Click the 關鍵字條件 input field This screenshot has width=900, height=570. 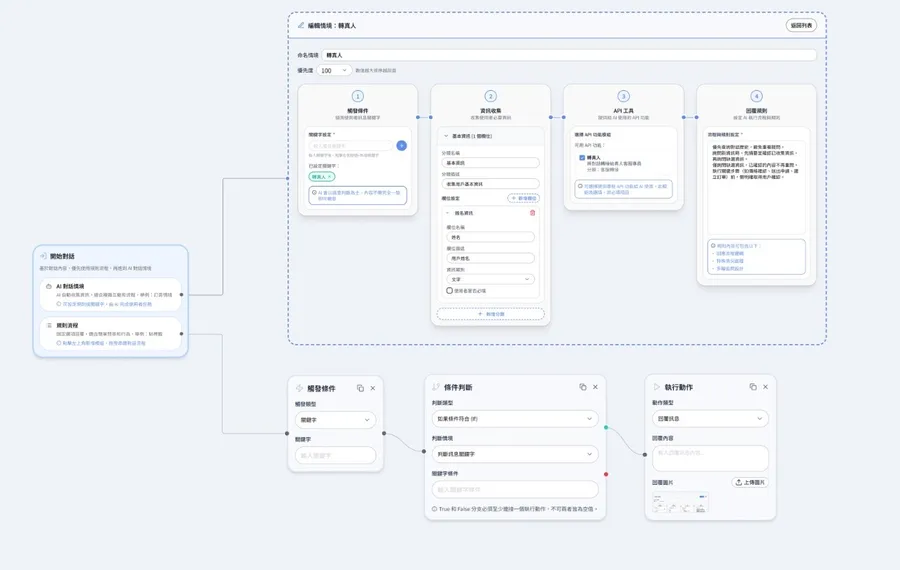coord(515,490)
